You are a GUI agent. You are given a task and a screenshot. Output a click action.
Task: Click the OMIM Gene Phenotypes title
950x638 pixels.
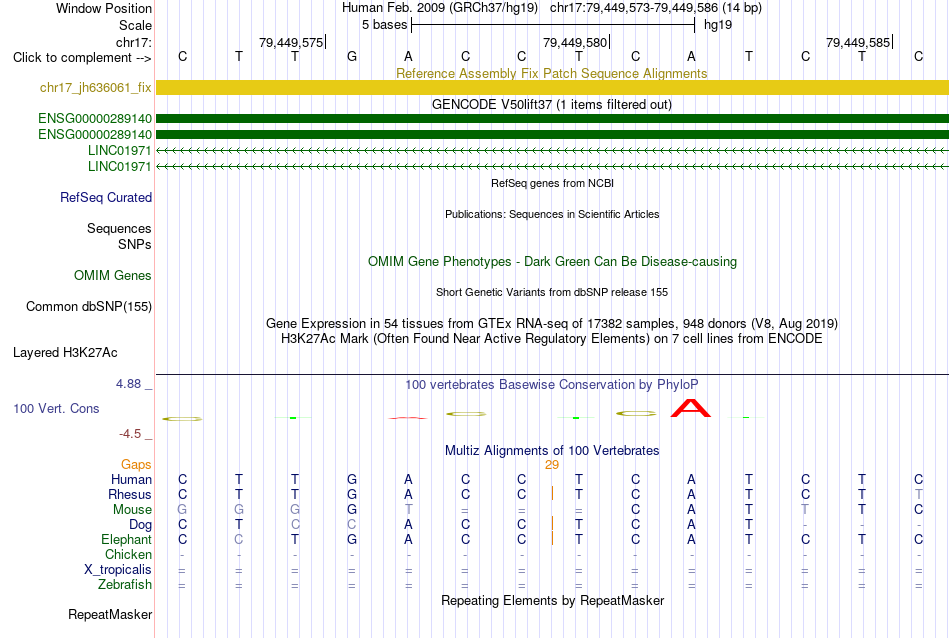point(553,262)
